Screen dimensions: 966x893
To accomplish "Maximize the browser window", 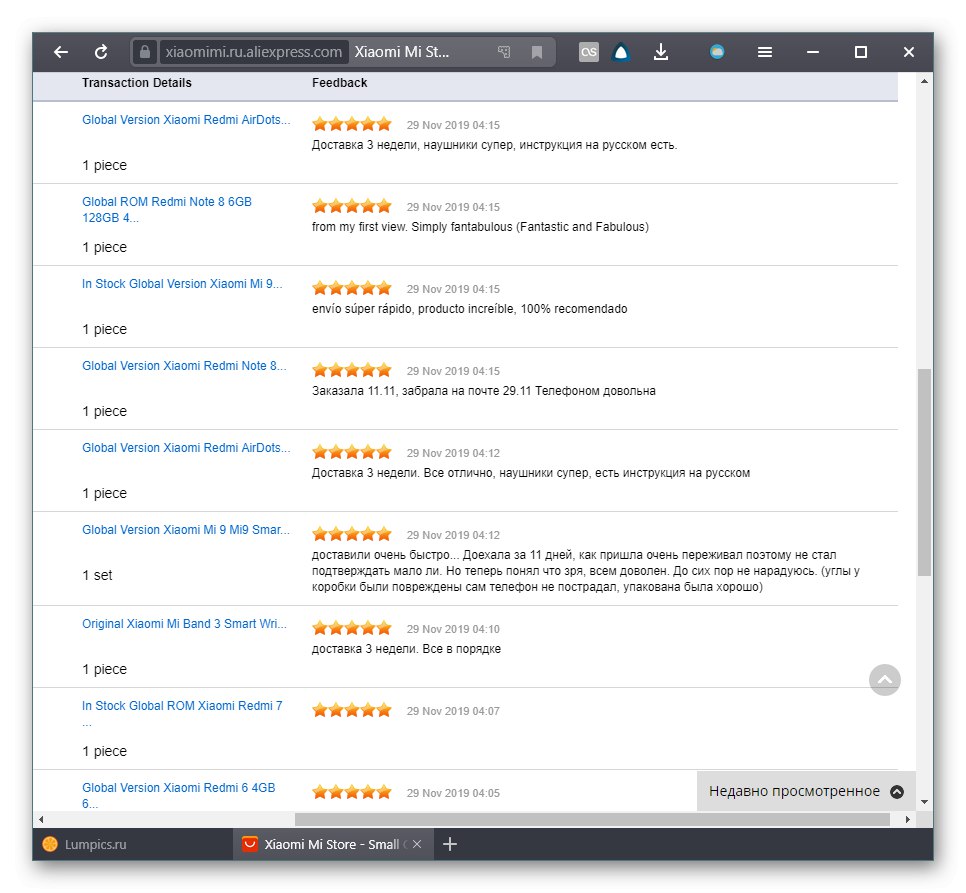I will tap(861, 52).
